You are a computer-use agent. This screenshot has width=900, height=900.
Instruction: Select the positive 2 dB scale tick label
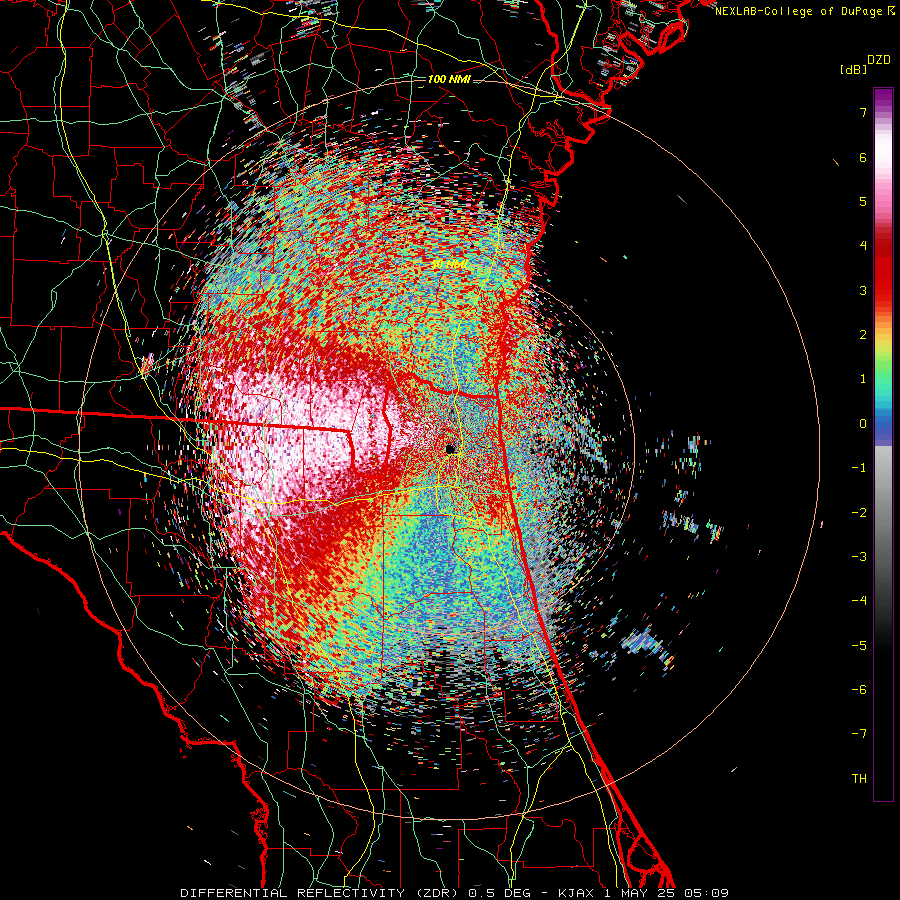(x=863, y=335)
